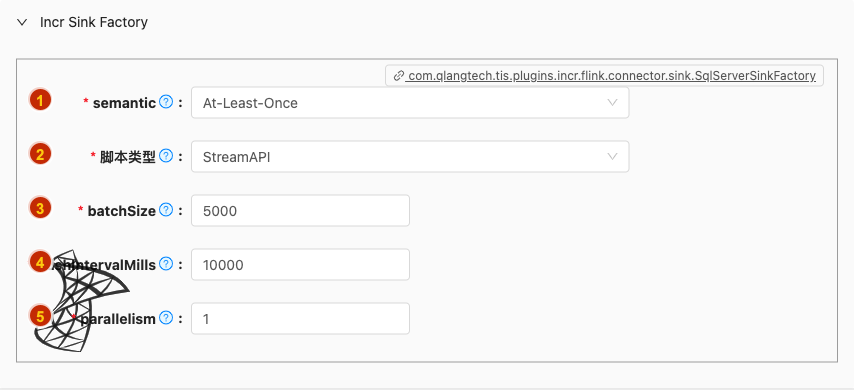Show help for flushIntervalMills field
Screen dimensions: 854x390
[x=166, y=264]
